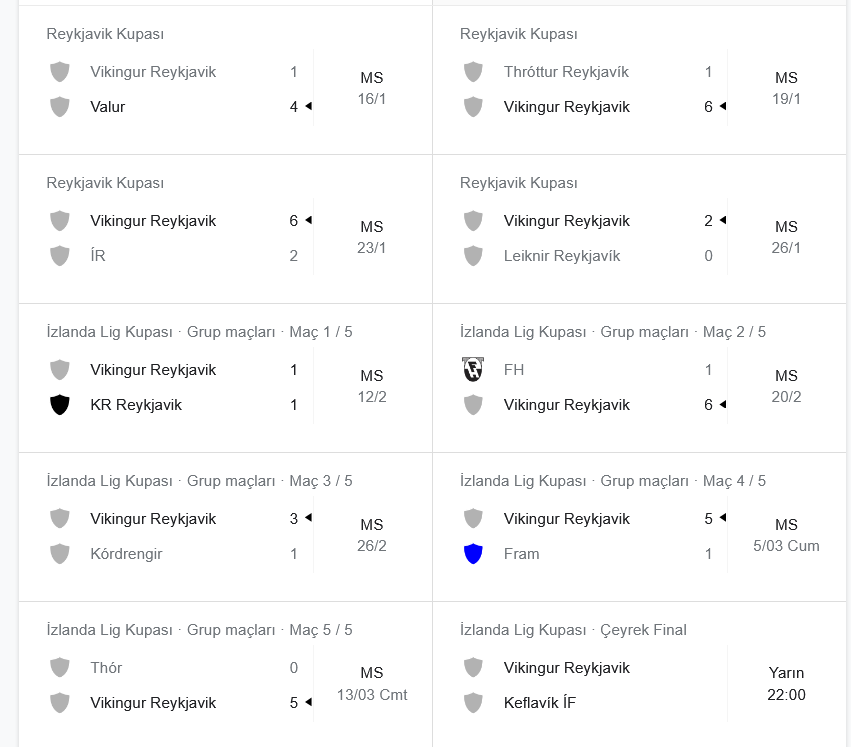Click the Valur team shield icon
Viewport: 851px width, 747px height.
pyautogui.click(x=60, y=107)
